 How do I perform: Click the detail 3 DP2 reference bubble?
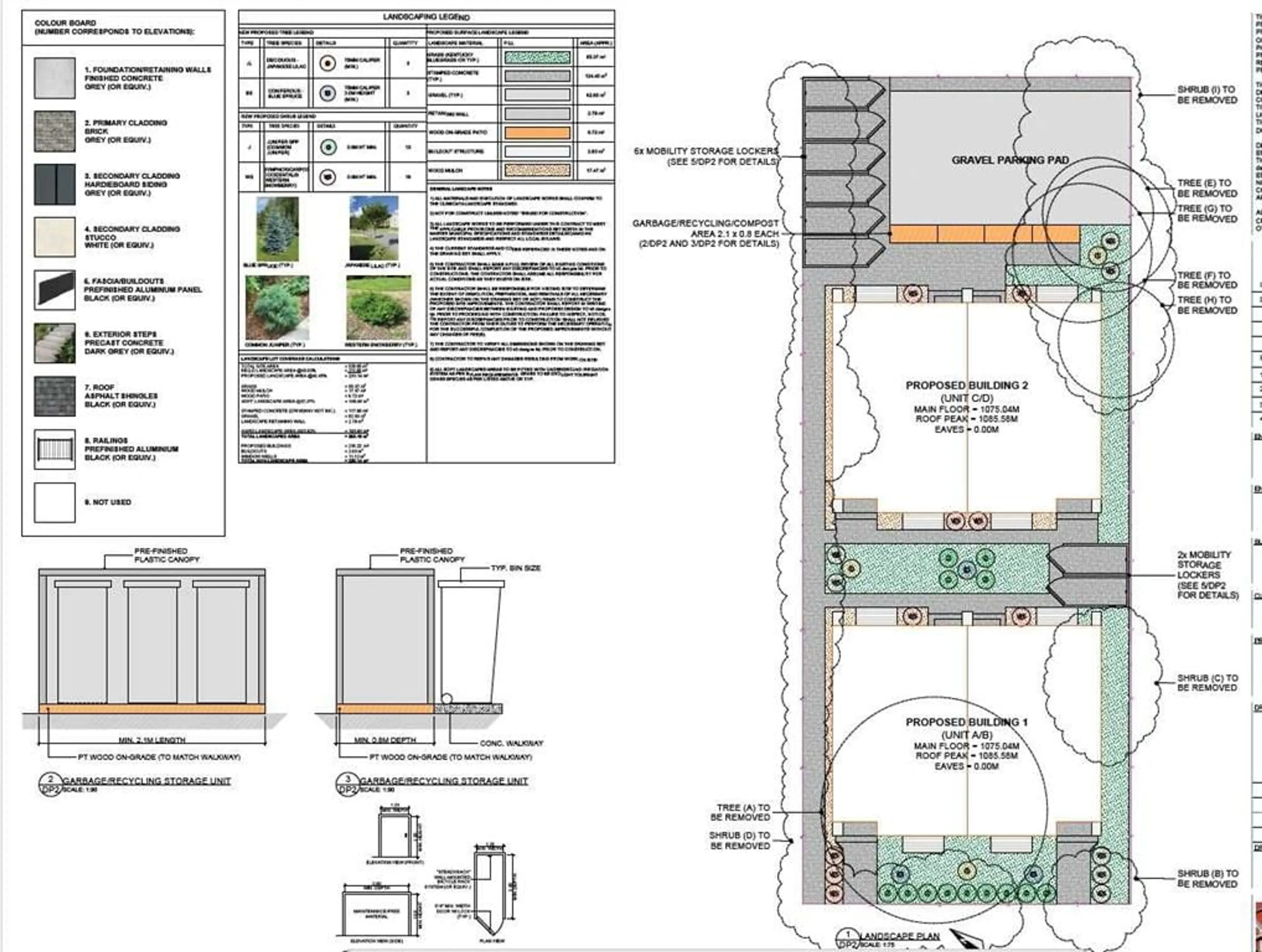tap(347, 785)
